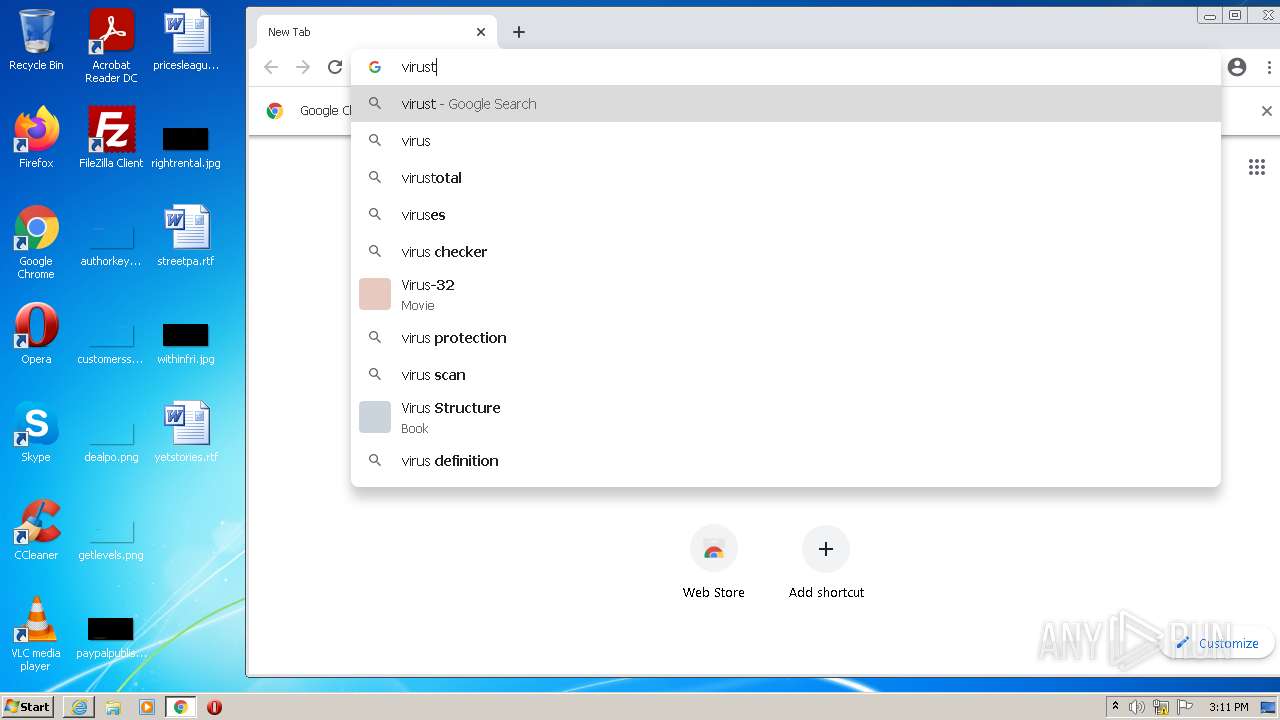
Task: Open Chrome profile avatar menu
Action: point(1237,67)
